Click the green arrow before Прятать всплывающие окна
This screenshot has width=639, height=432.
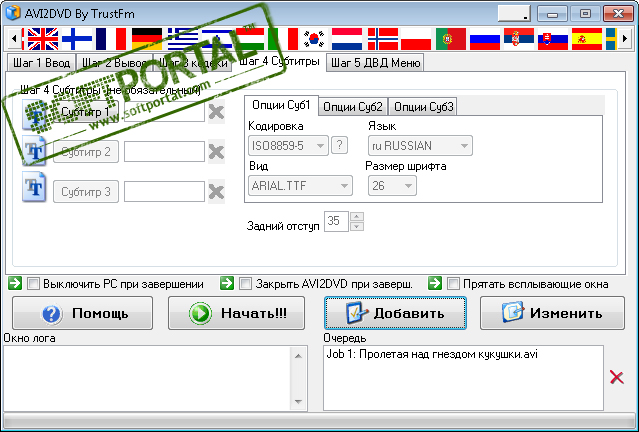pyautogui.click(x=435, y=283)
